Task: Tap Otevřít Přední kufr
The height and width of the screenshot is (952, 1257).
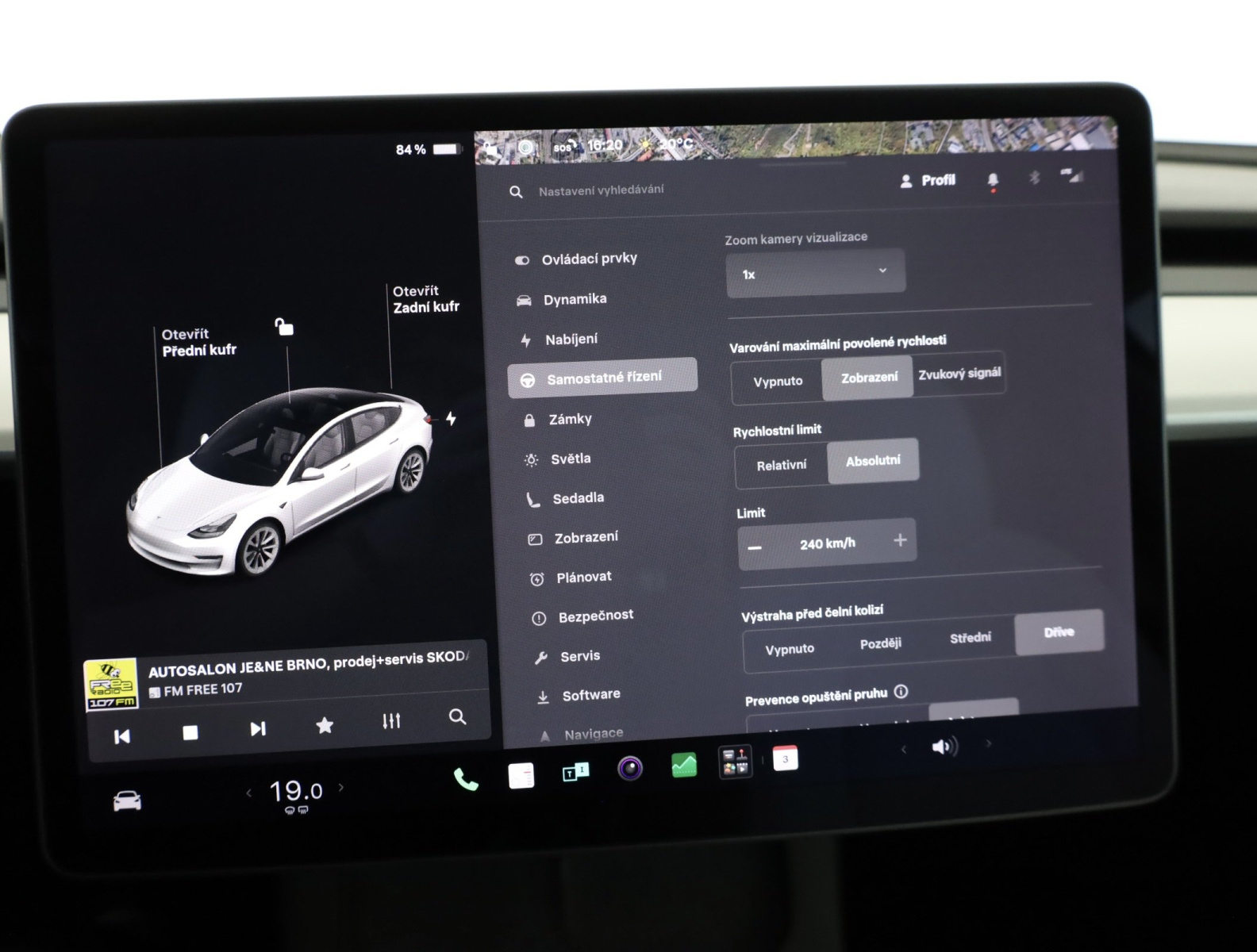Action: click(x=198, y=342)
